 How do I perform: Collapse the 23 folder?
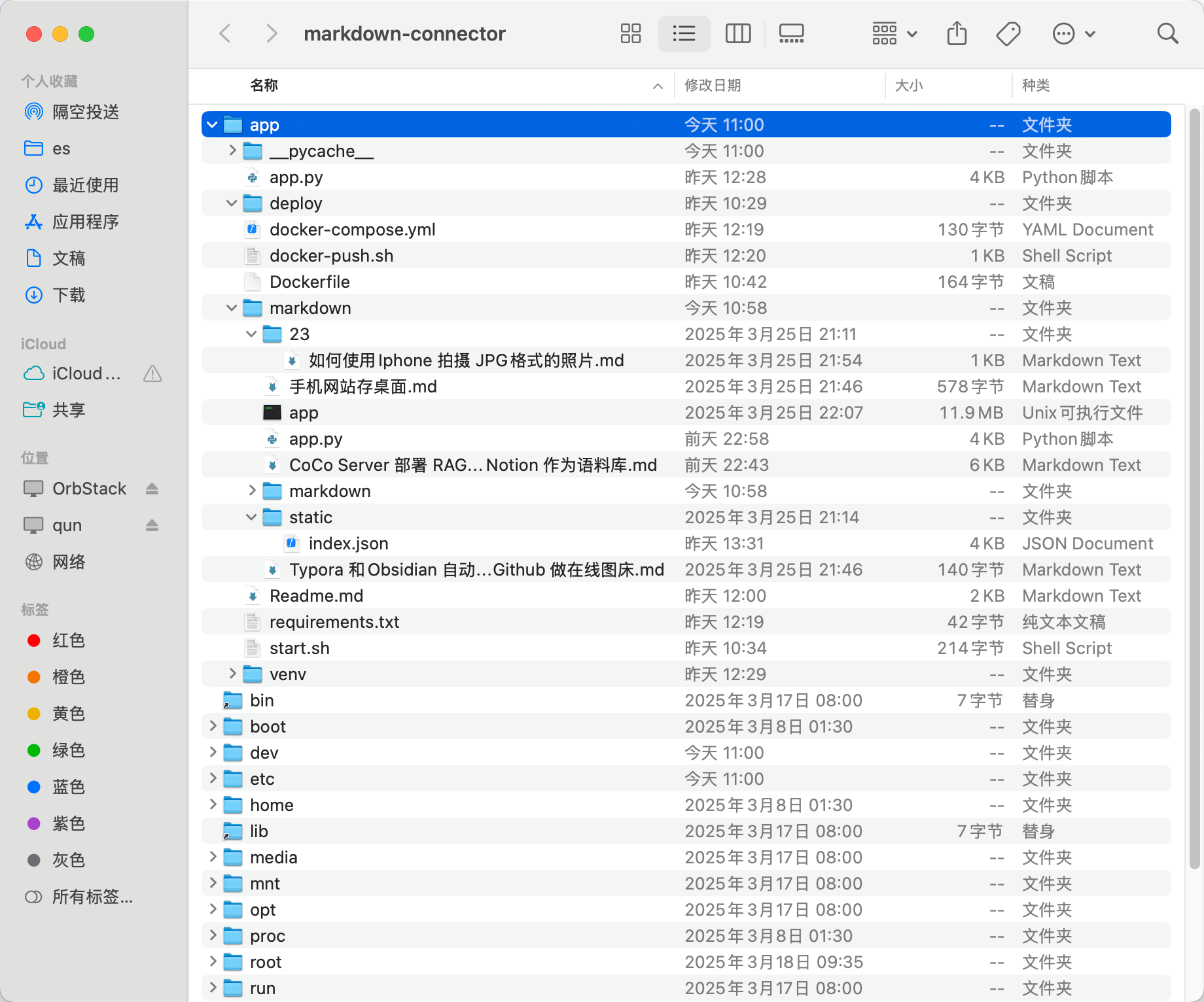click(251, 334)
